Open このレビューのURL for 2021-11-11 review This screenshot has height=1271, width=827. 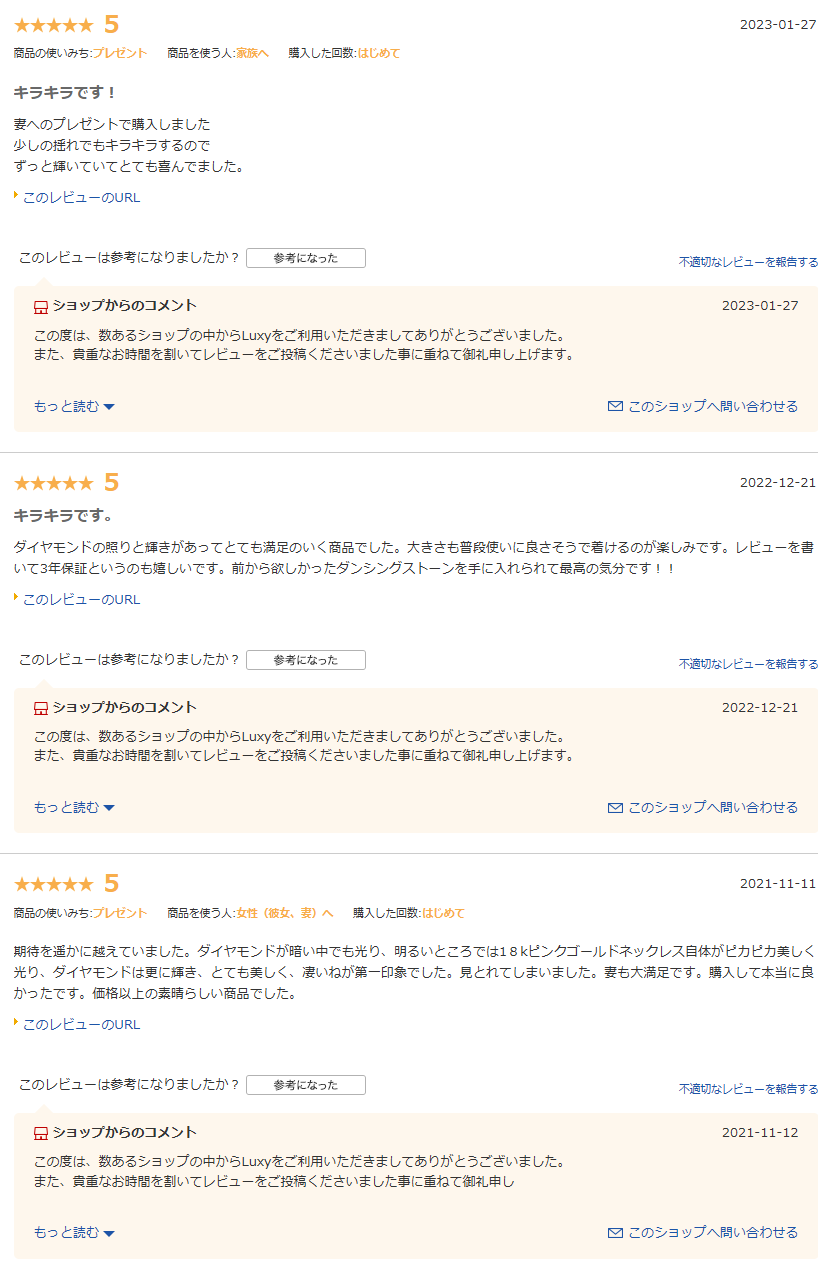coord(81,1024)
